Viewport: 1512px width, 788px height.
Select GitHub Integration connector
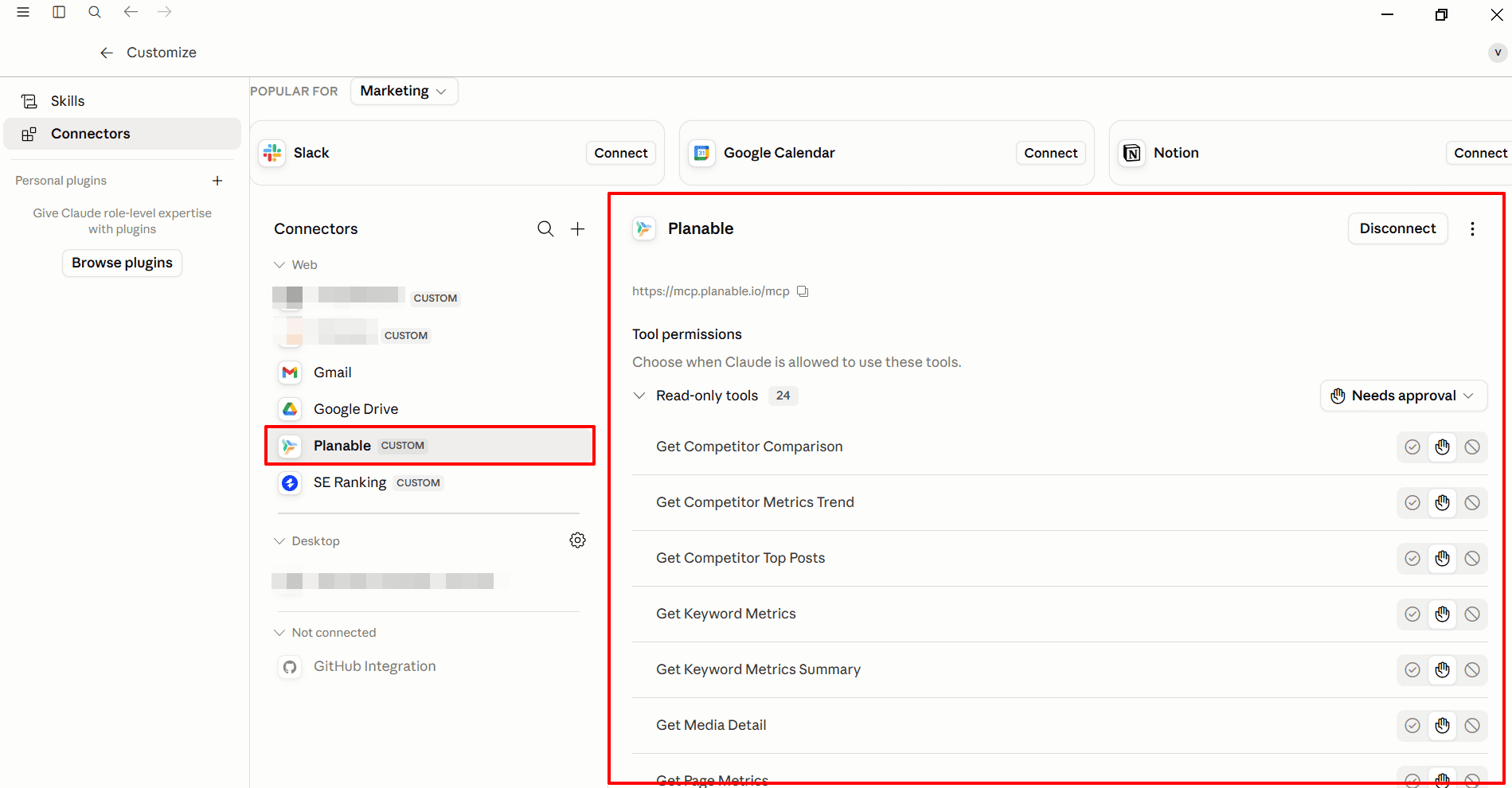pos(430,667)
